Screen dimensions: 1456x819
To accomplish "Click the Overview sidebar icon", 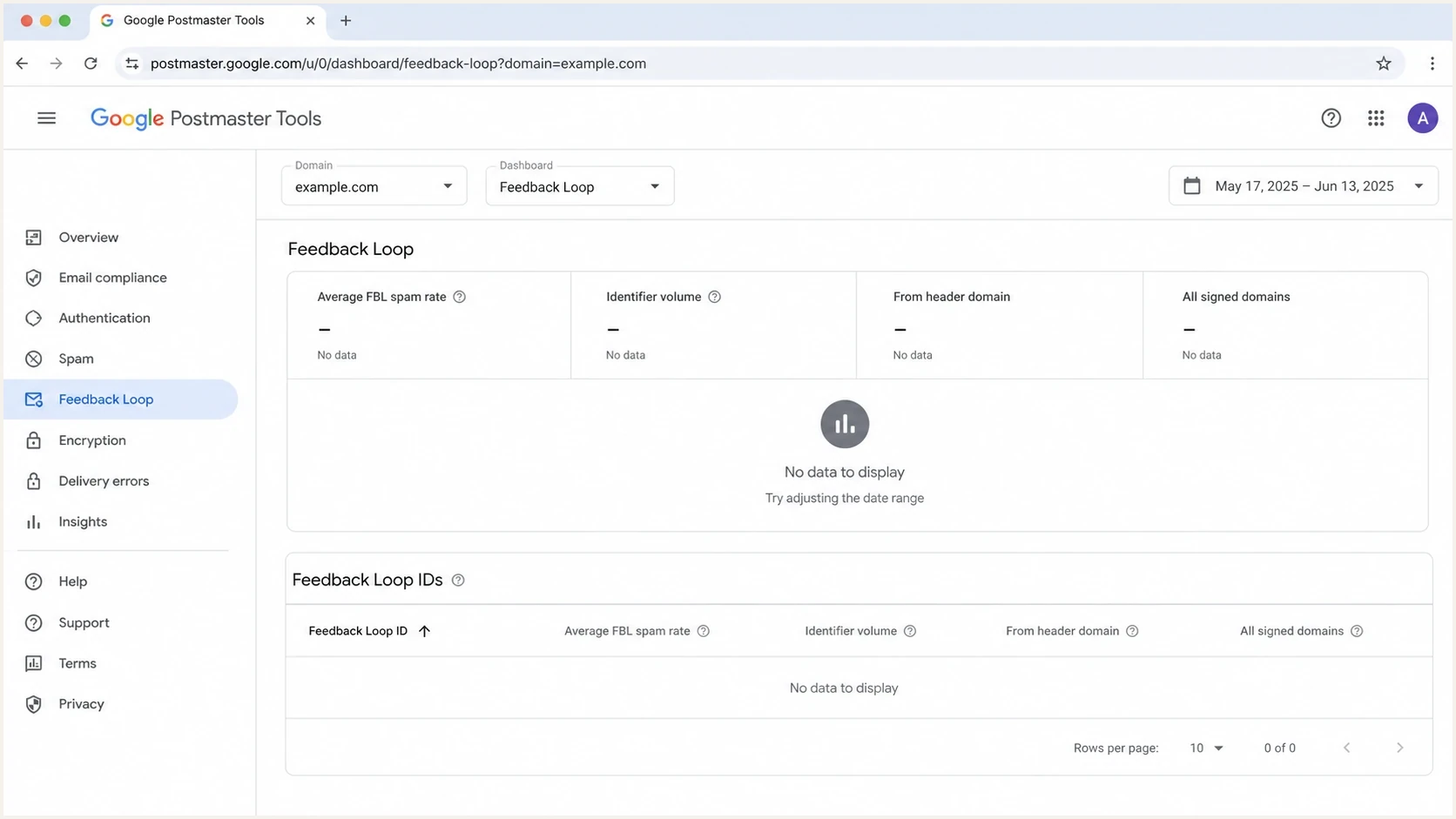I will point(34,238).
